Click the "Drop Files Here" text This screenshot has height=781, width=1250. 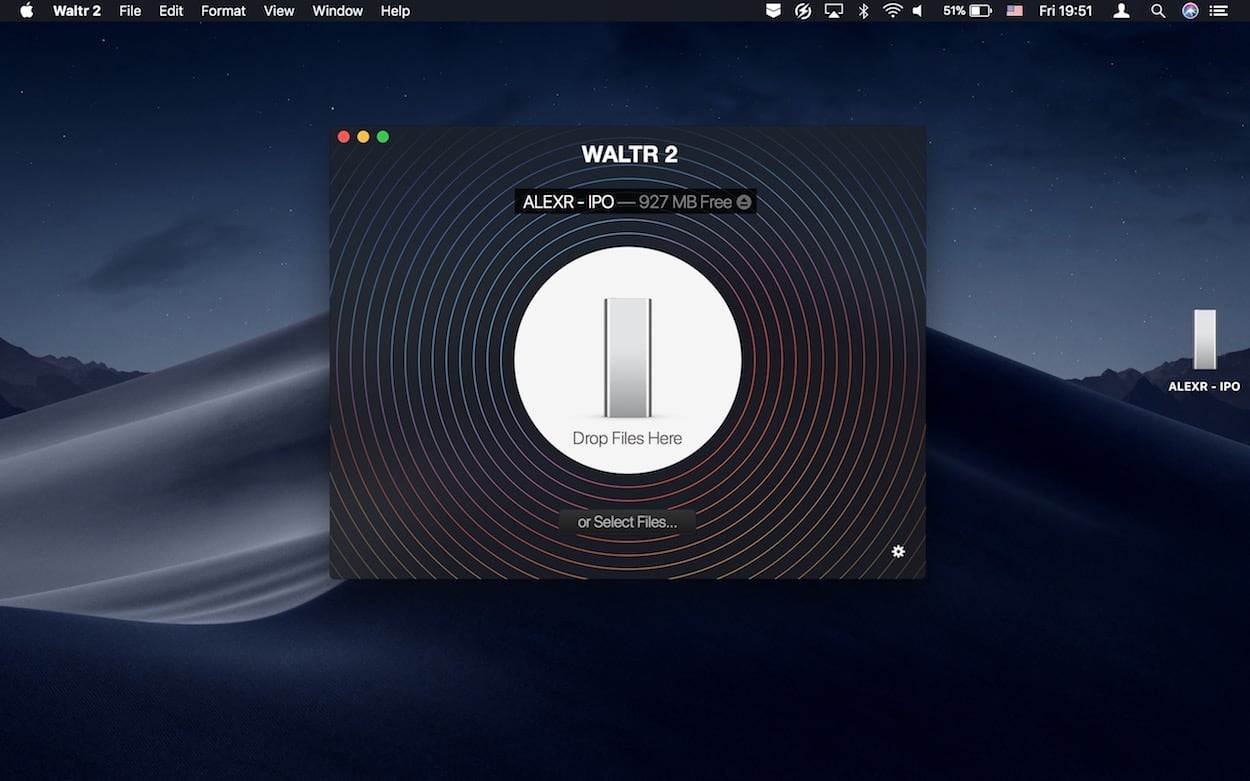[x=627, y=438]
